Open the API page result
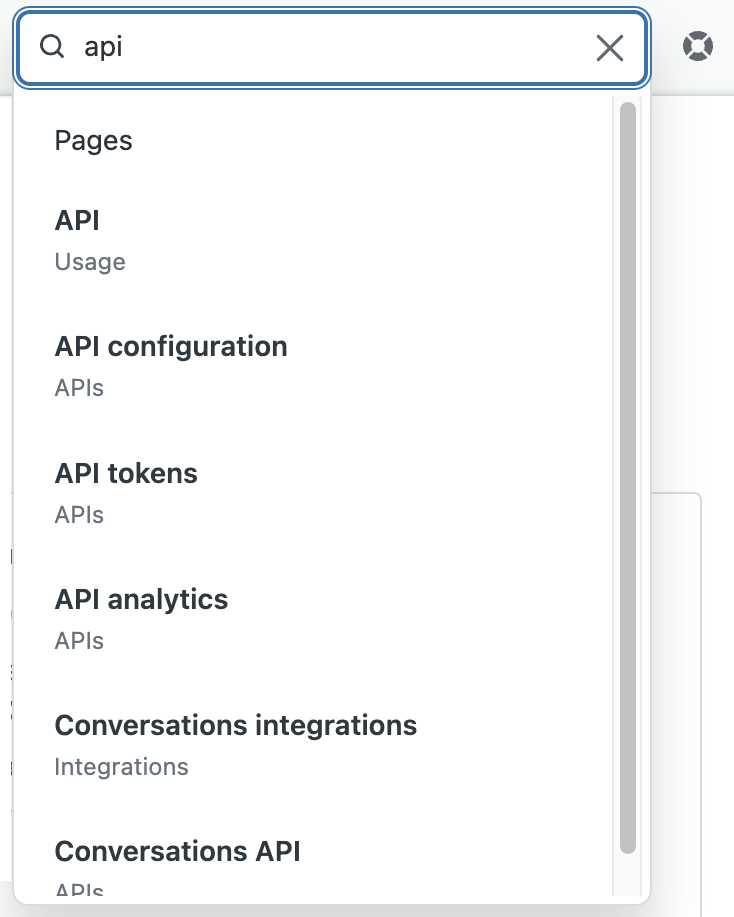The height and width of the screenshot is (917, 734). tap(77, 221)
